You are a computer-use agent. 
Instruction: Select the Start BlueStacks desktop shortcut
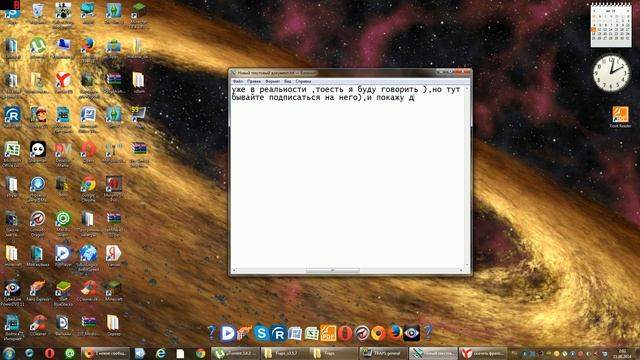63,292
